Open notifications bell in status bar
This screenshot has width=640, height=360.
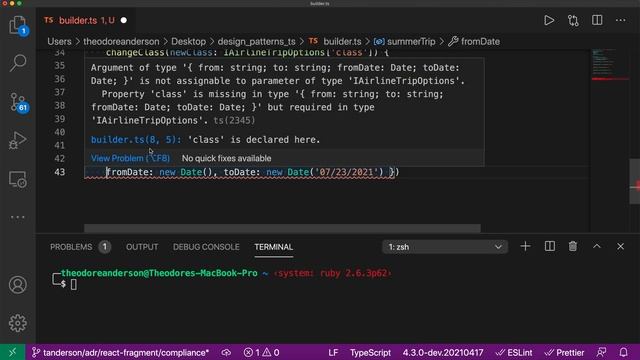tap(623, 352)
